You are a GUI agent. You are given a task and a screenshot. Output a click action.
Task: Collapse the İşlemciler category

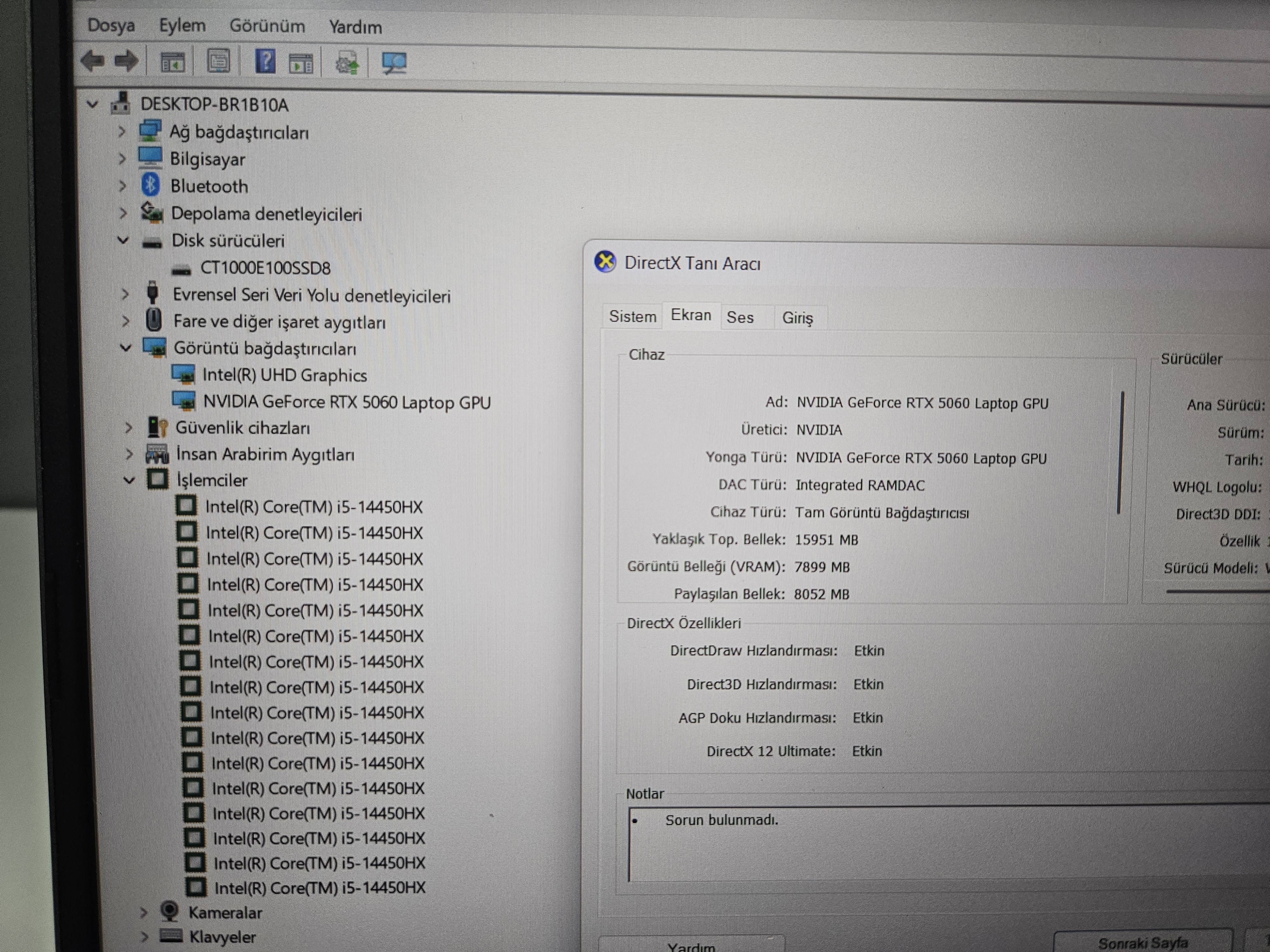click(x=129, y=480)
